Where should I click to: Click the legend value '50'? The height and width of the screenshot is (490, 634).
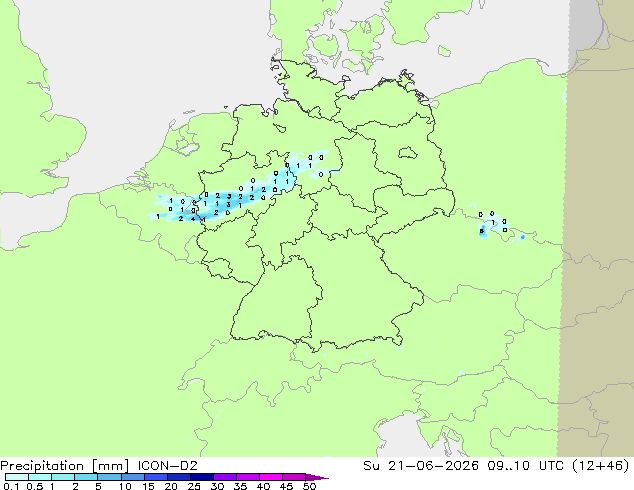point(309,486)
